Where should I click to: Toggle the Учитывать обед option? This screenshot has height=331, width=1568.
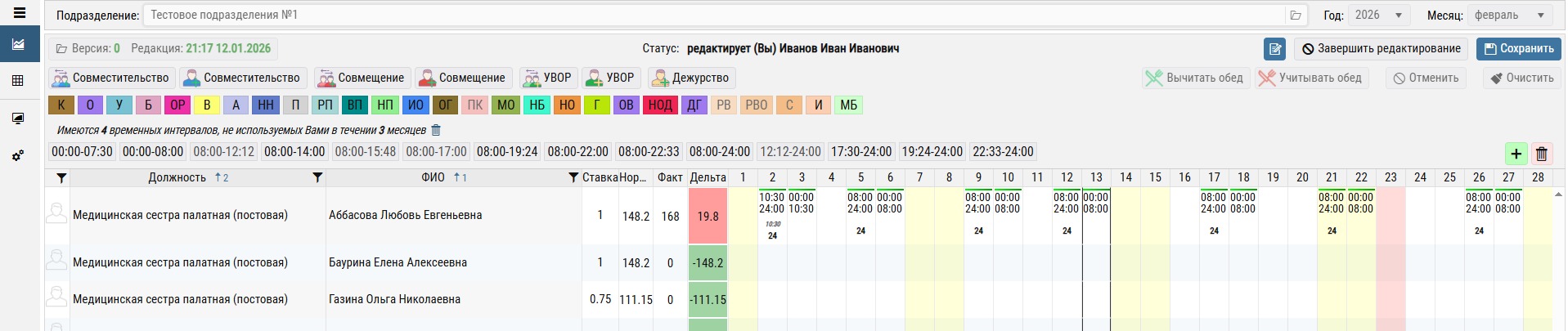coord(1310,78)
